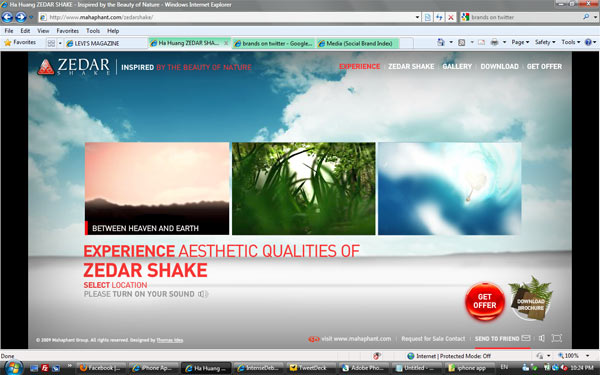
Task: Click Internet Protected Mode Off zone indicator
Action: (448, 356)
